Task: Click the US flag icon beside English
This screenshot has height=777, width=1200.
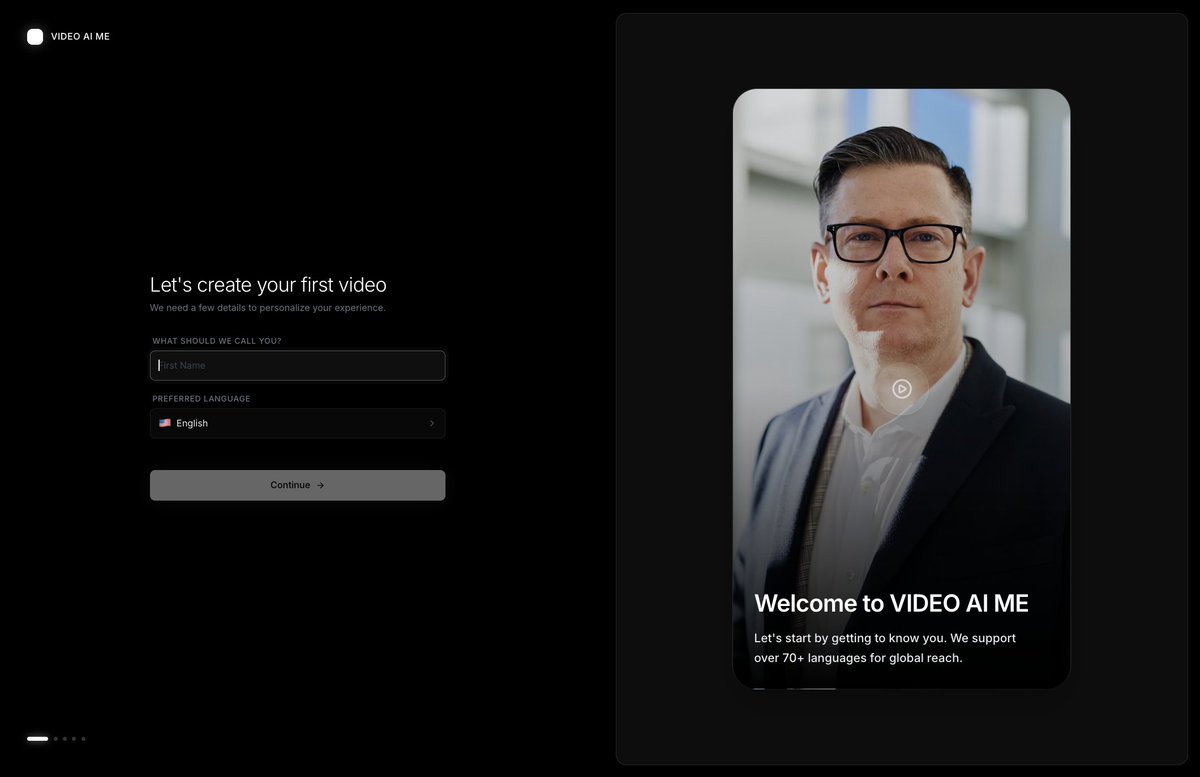Action: click(x=165, y=423)
